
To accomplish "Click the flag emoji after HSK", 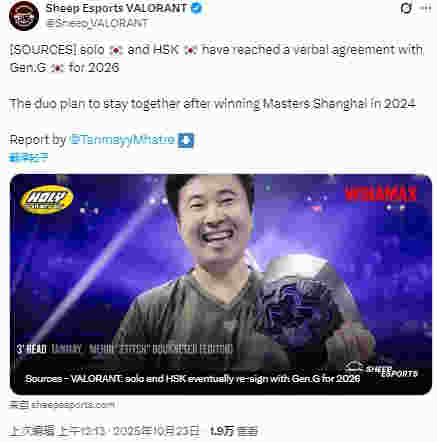I will pyautogui.click(x=190, y=50).
